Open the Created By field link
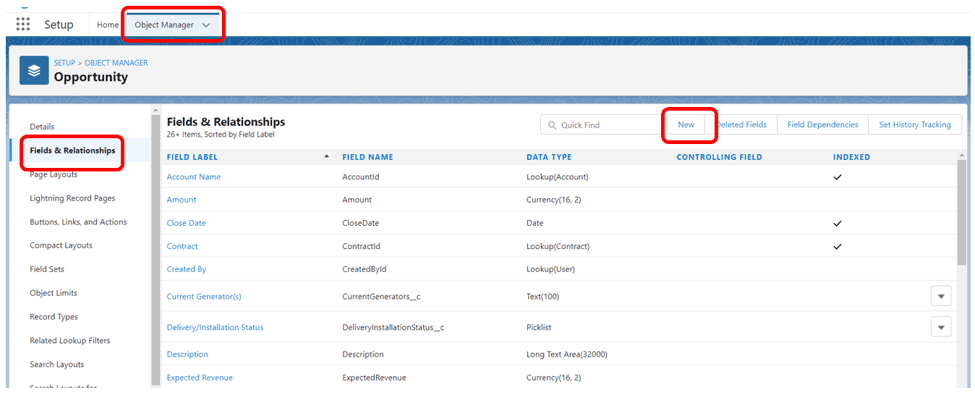Viewport: 975px width, 398px height. [187, 270]
